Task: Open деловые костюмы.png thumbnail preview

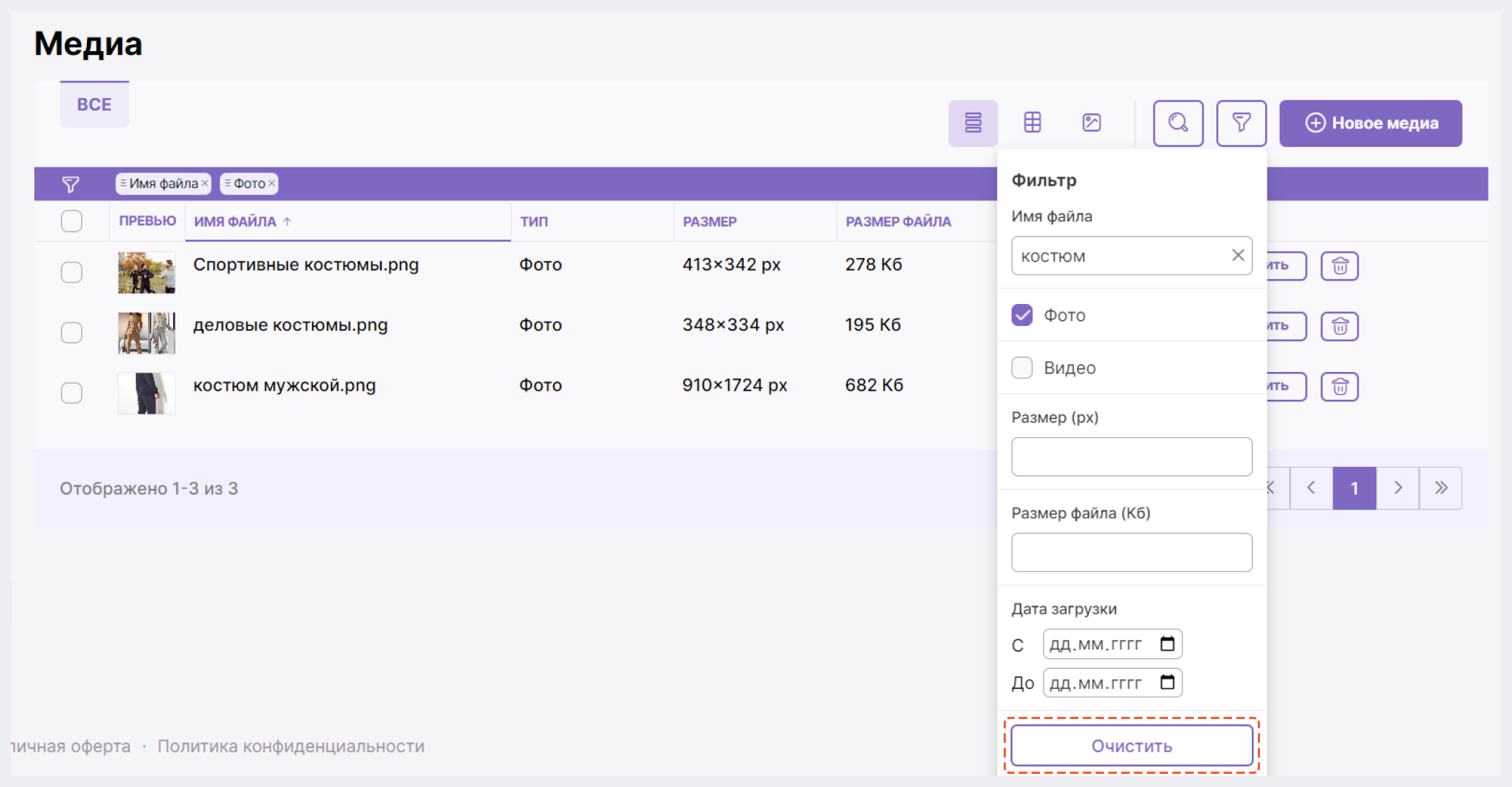Action: click(147, 332)
